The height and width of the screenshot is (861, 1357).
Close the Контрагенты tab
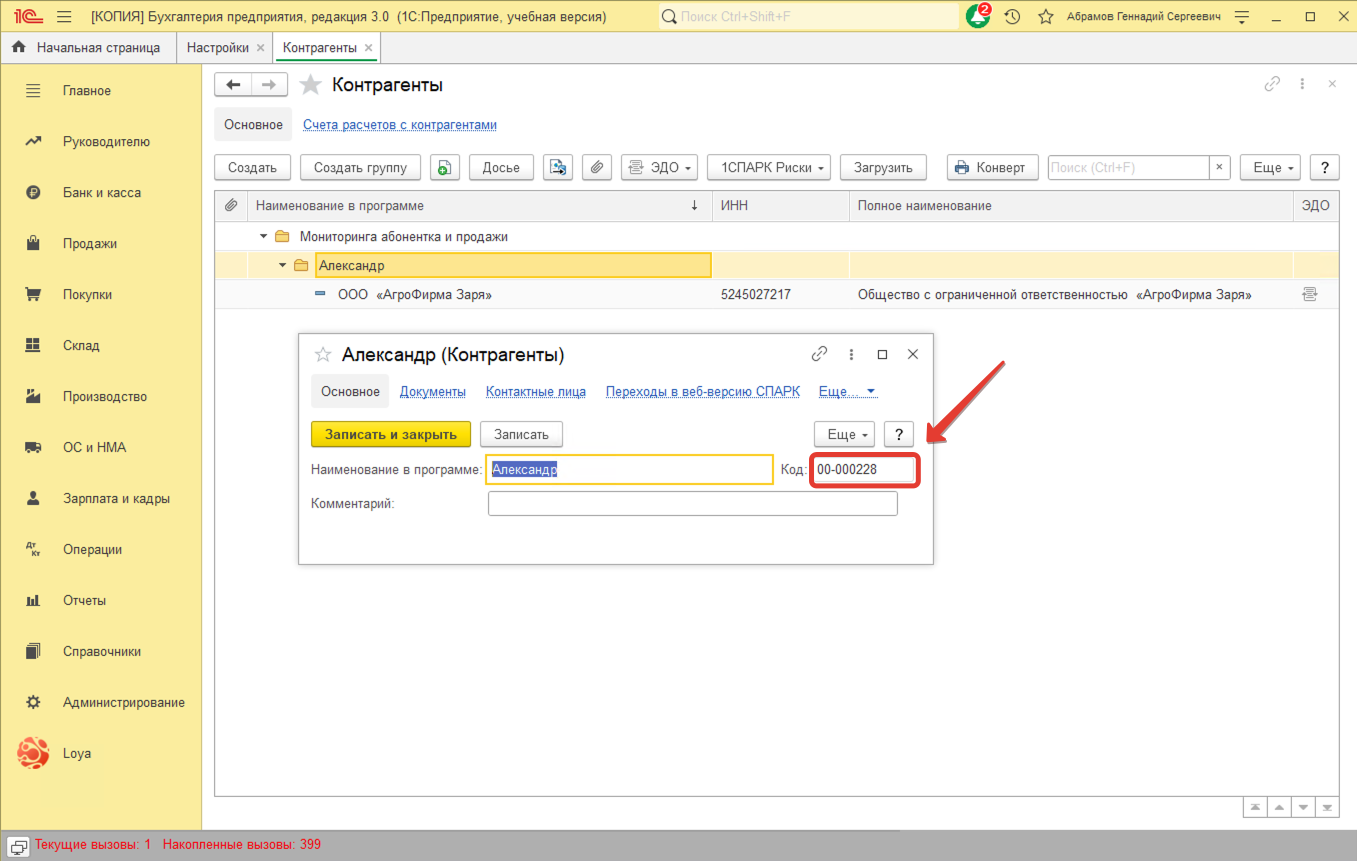[368, 48]
